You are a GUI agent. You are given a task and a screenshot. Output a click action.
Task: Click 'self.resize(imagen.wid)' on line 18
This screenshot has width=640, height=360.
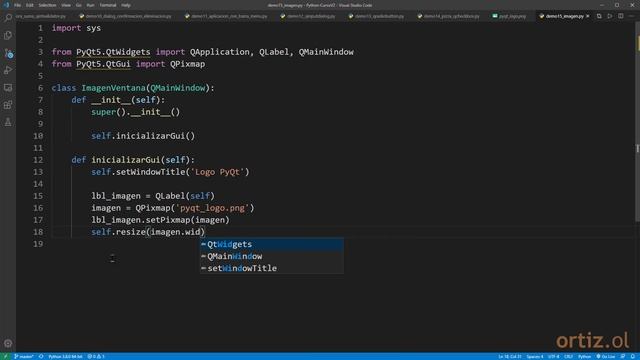click(148, 232)
